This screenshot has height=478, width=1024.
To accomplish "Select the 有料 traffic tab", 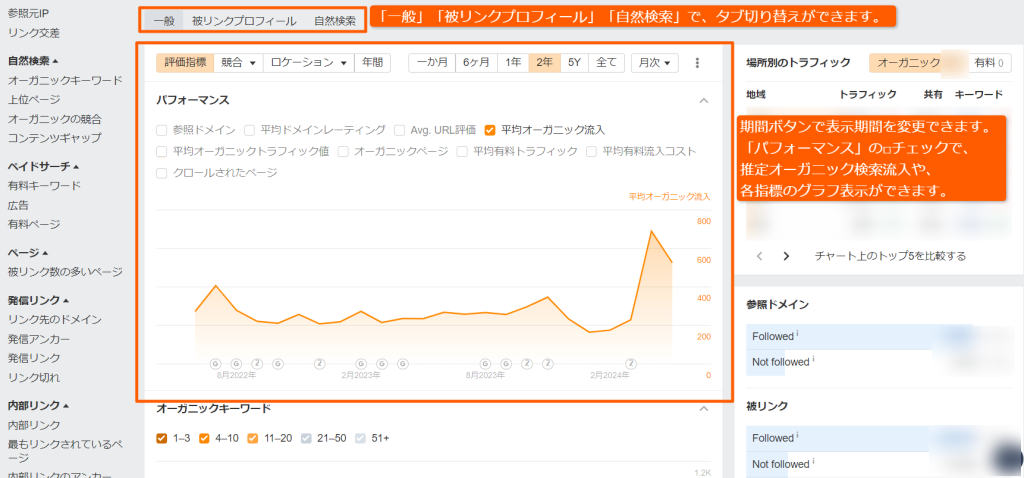I will pos(990,62).
